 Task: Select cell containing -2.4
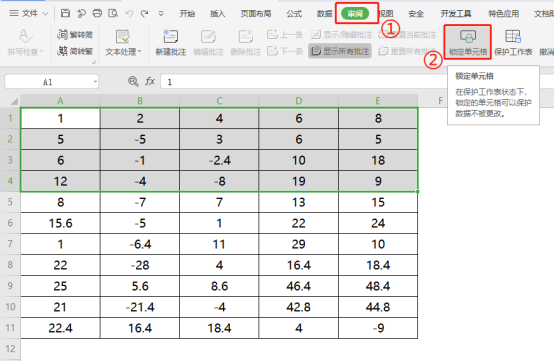[x=219, y=160]
